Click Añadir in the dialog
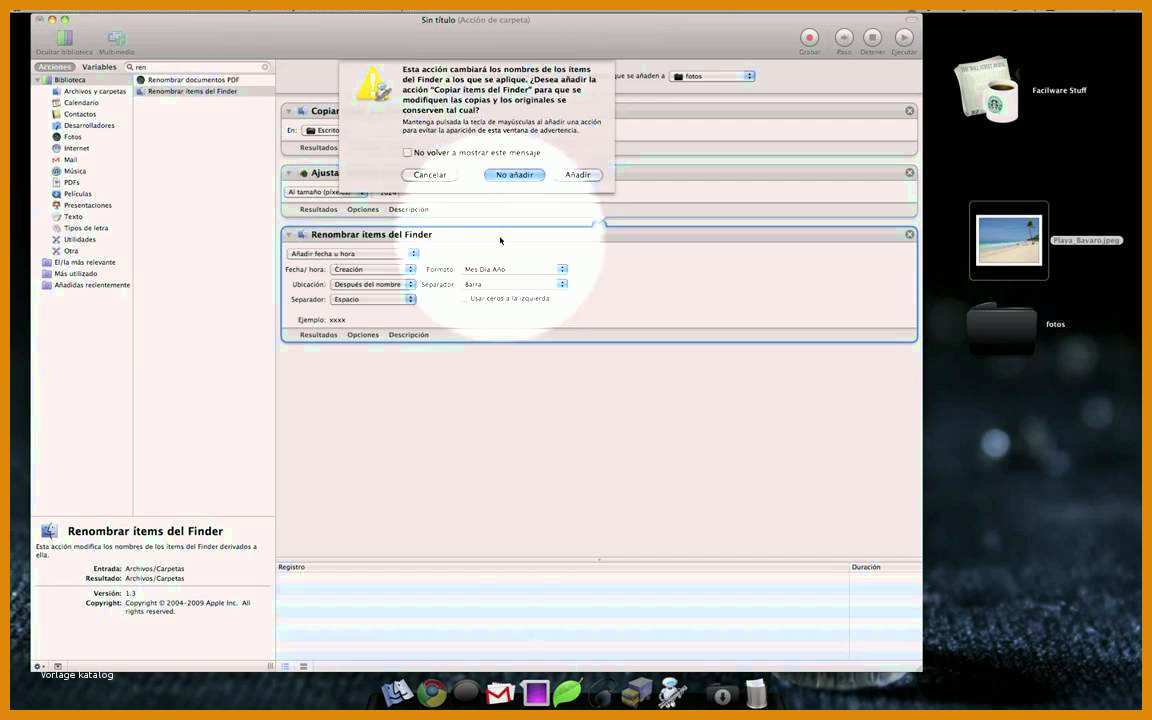The height and width of the screenshot is (720, 1152). point(577,175)
